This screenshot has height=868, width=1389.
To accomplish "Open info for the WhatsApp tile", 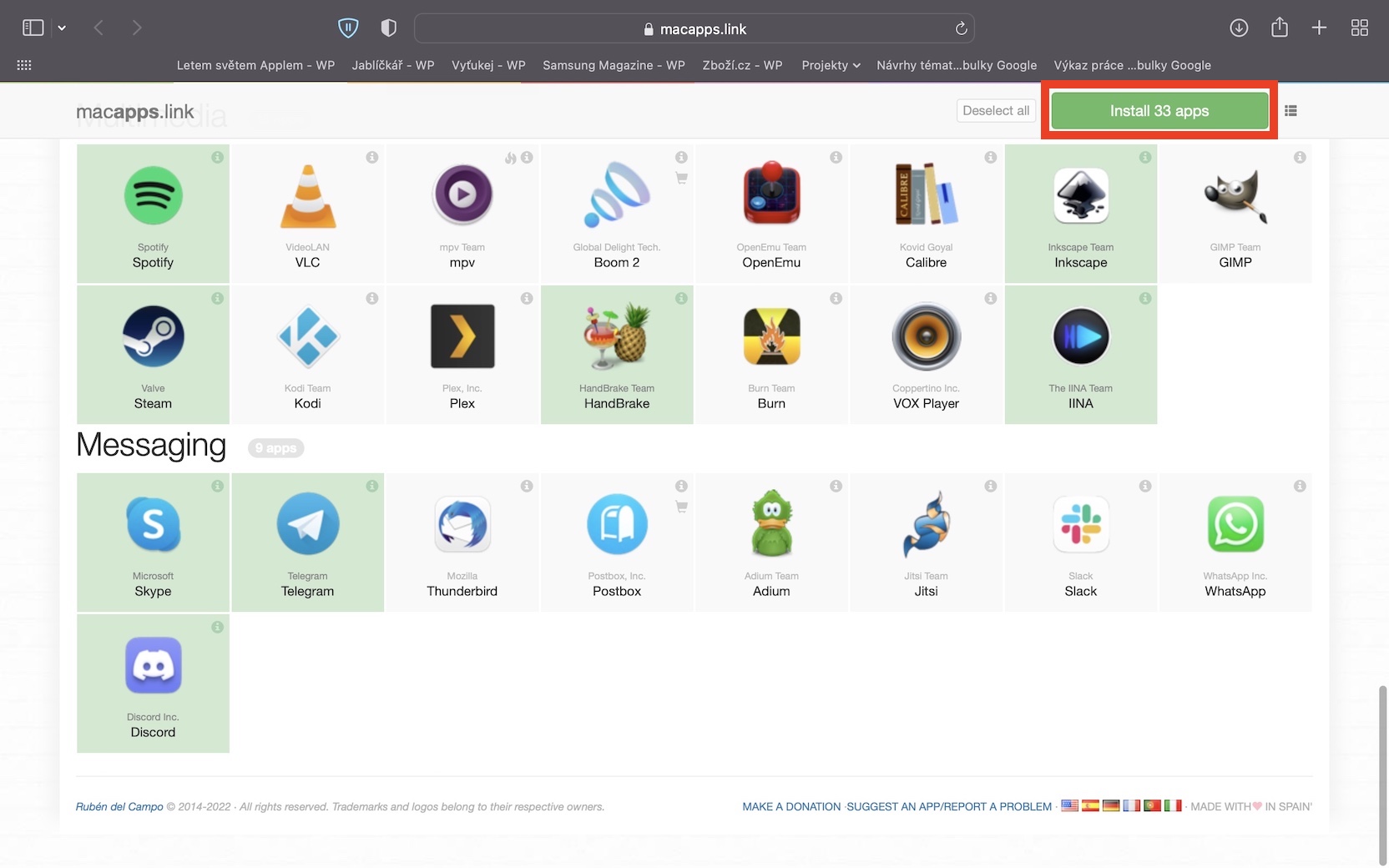I will point(1300,486).
